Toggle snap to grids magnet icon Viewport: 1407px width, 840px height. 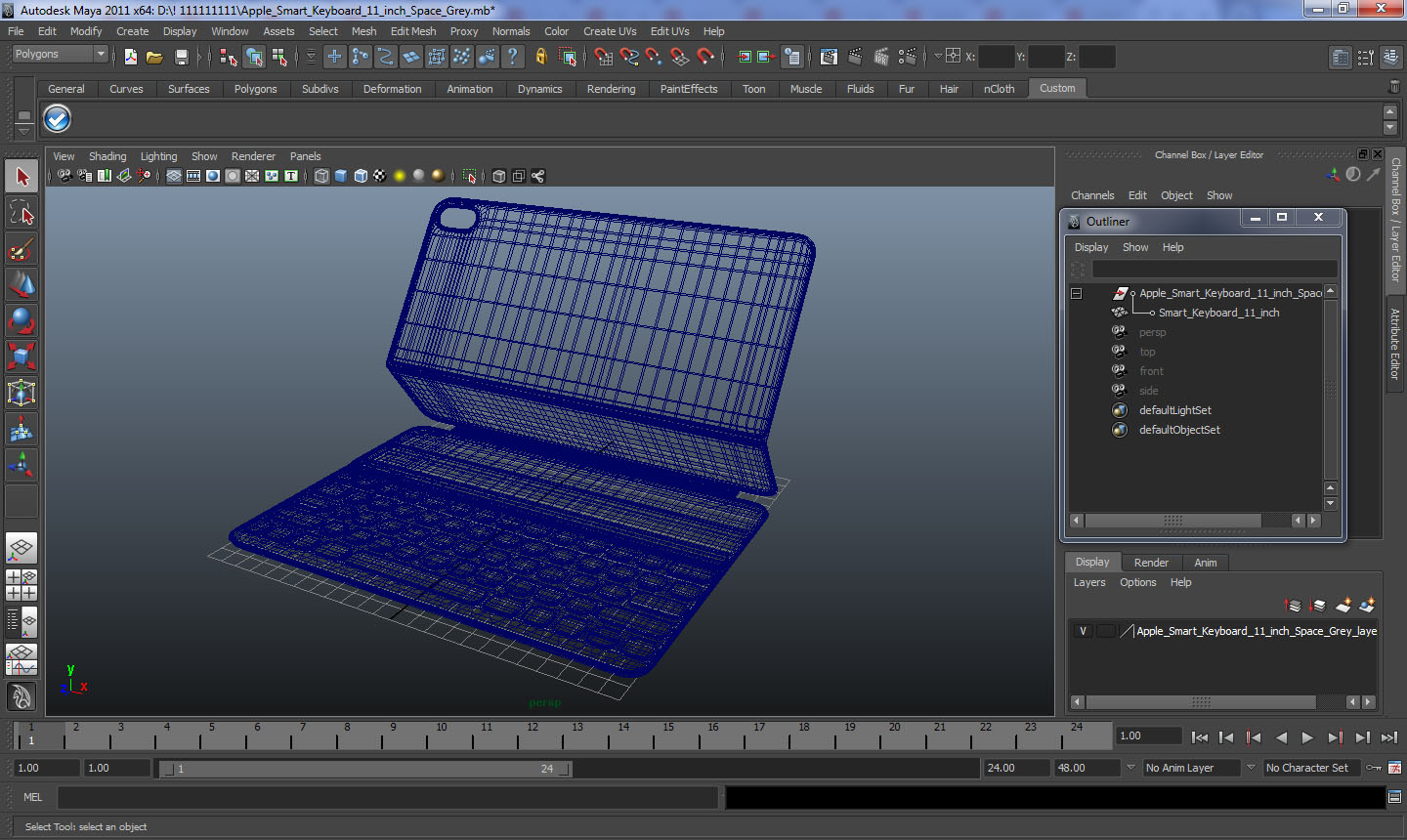pyautogui.click(x=604, y=57)
